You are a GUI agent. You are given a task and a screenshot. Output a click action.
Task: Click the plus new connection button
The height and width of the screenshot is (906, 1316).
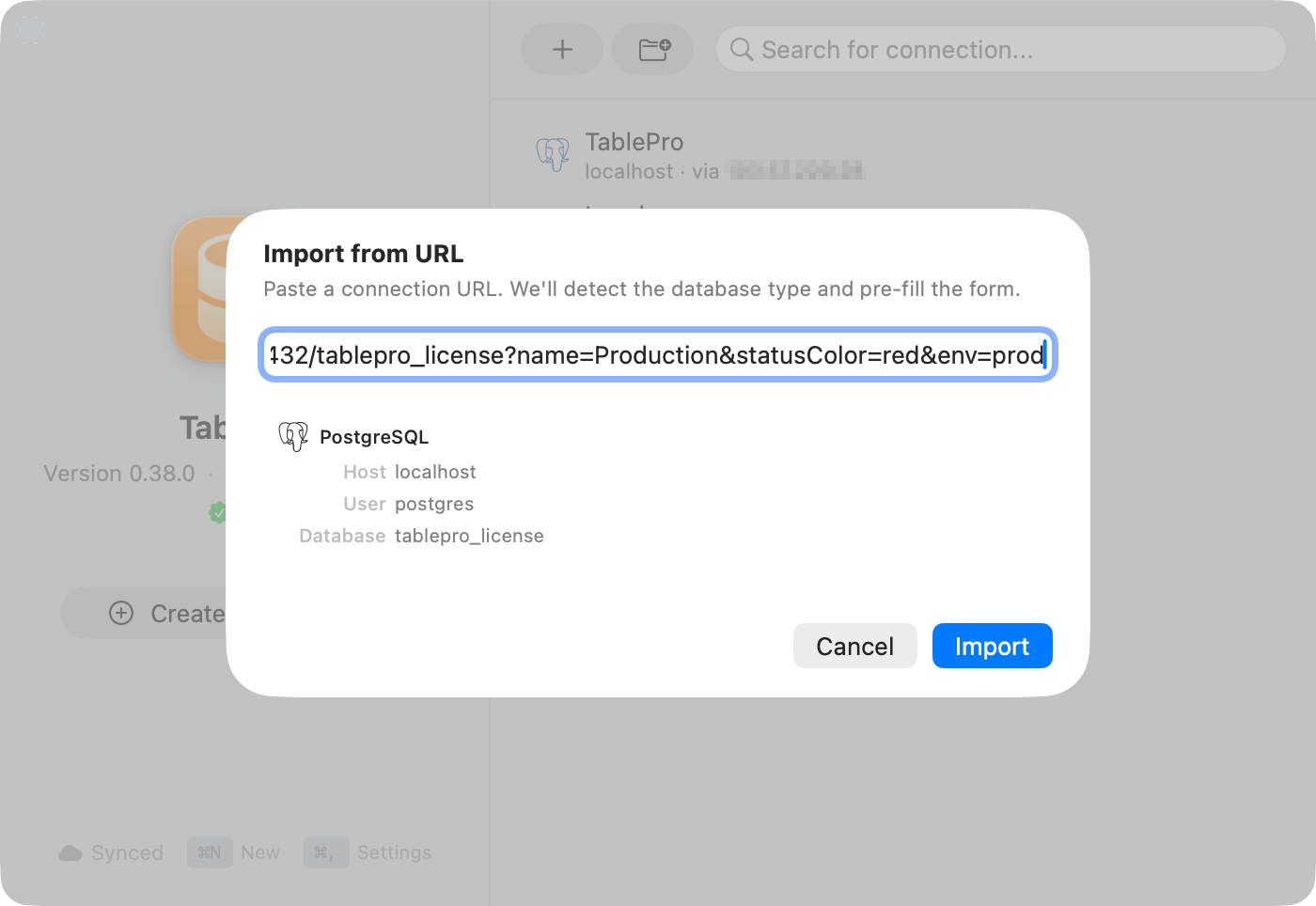click(562, 49)
